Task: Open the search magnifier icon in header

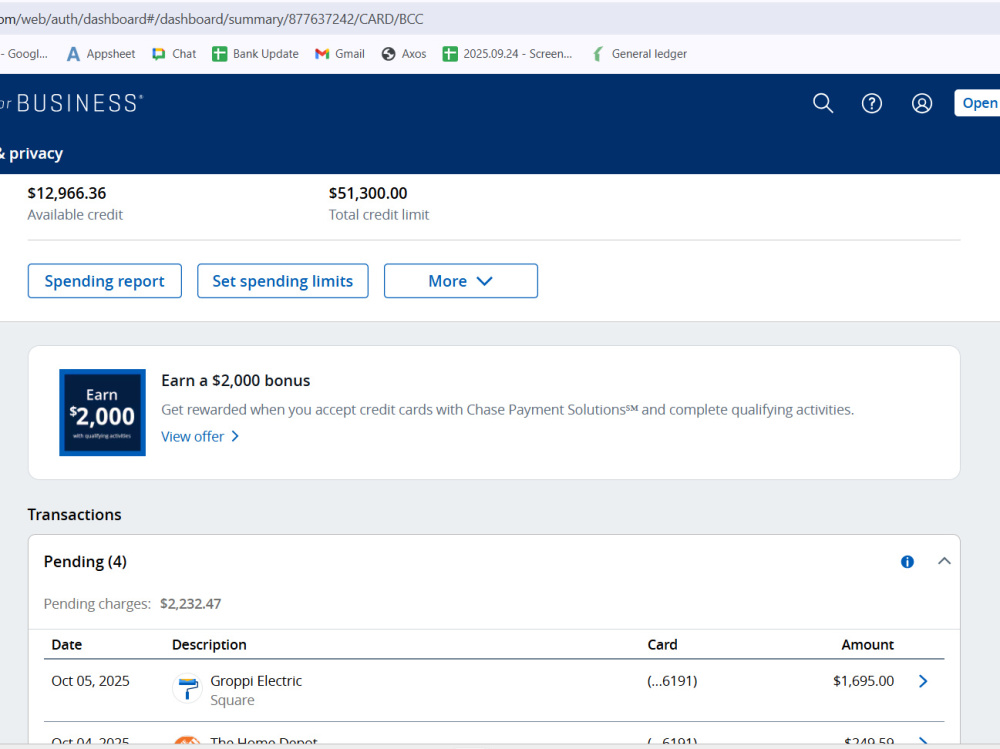Action: point(823,103)
